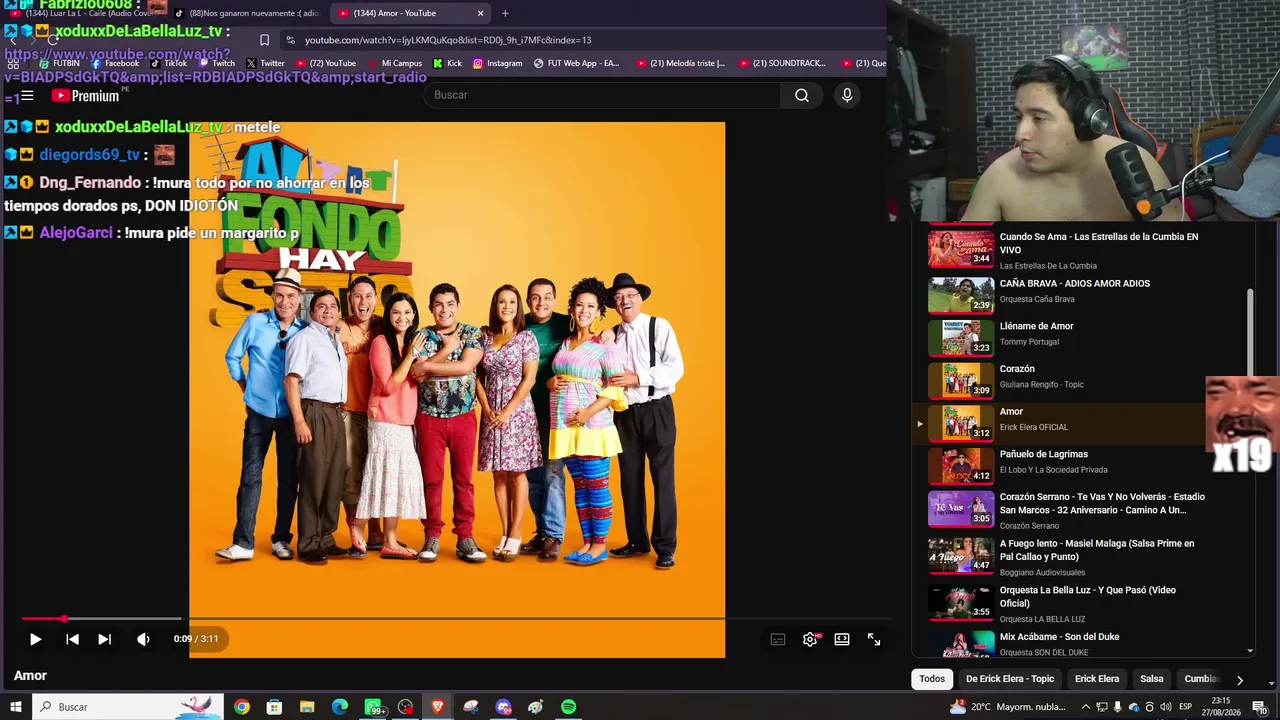Open the Kick bookmark
Viewport: 1280px width, 720px height.
[x=447, y=63]
